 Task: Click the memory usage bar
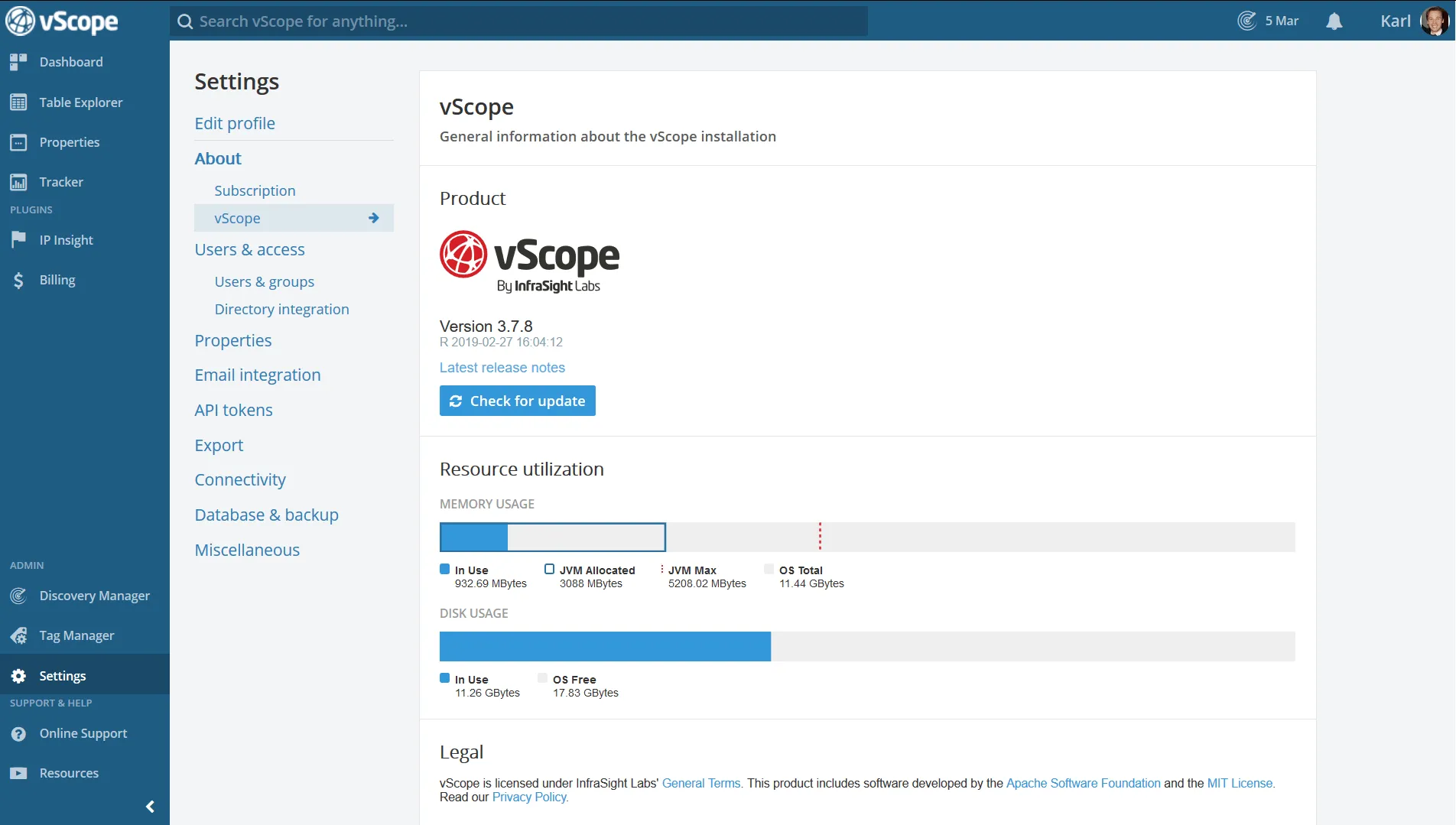(867, 537)
